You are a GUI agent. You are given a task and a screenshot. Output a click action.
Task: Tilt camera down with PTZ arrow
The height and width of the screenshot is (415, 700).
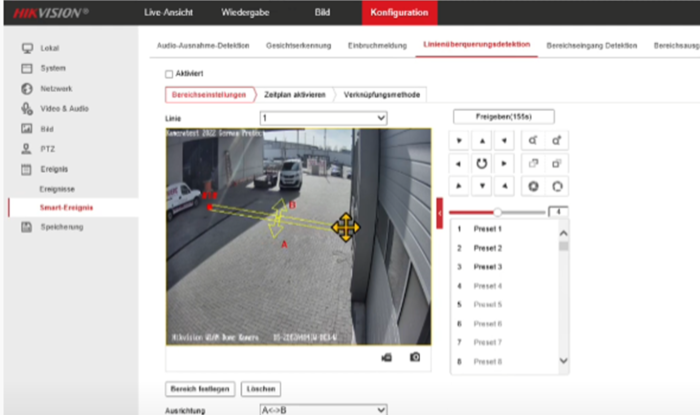(482, 186)
